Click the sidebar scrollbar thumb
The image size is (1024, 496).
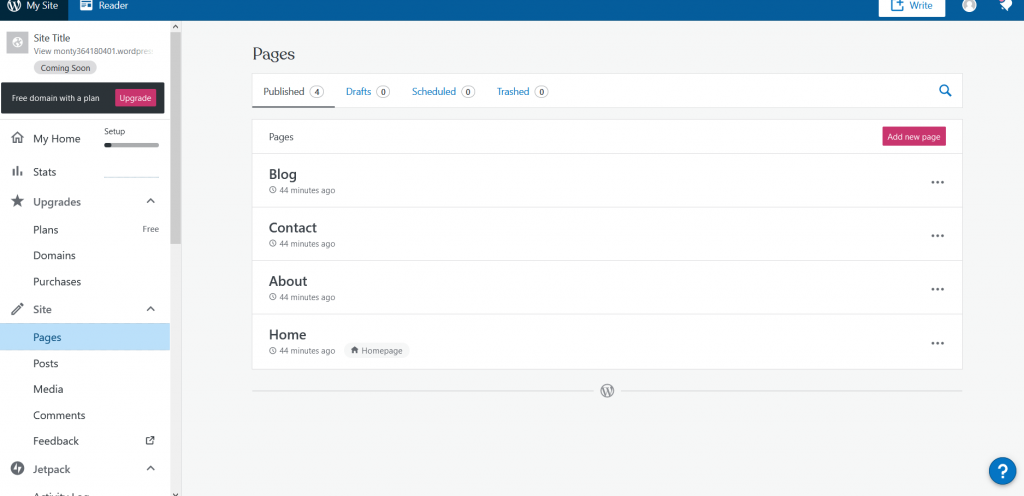(x=175, y=138)
